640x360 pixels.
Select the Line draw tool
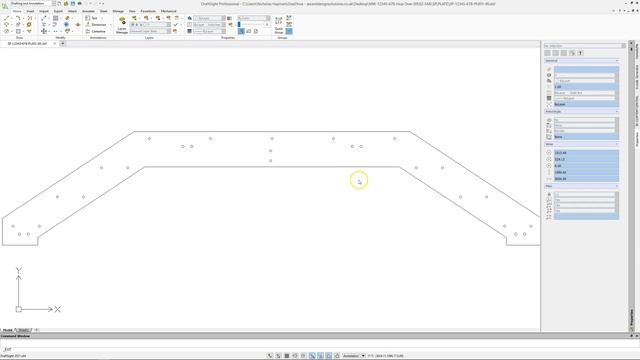(x=6, y=18)
